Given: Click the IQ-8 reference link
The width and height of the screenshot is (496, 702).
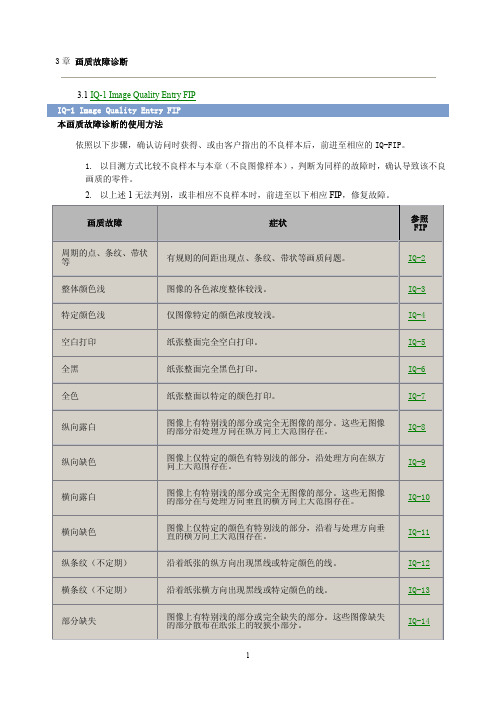Looking at the screenshot, I should coord(416,427).
